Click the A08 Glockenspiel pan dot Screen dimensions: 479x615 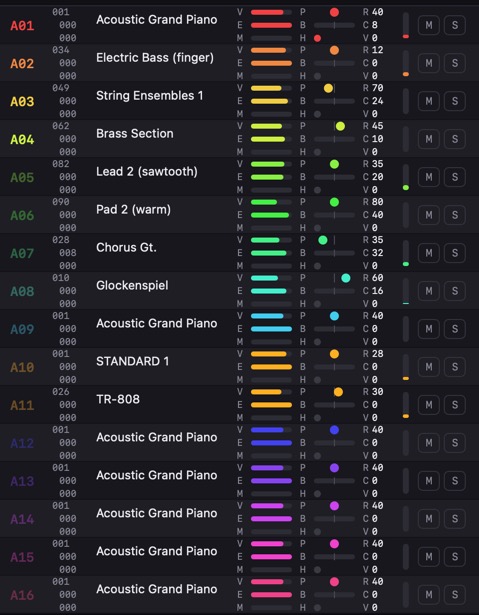pyautogui.click(x=346, y=278)
